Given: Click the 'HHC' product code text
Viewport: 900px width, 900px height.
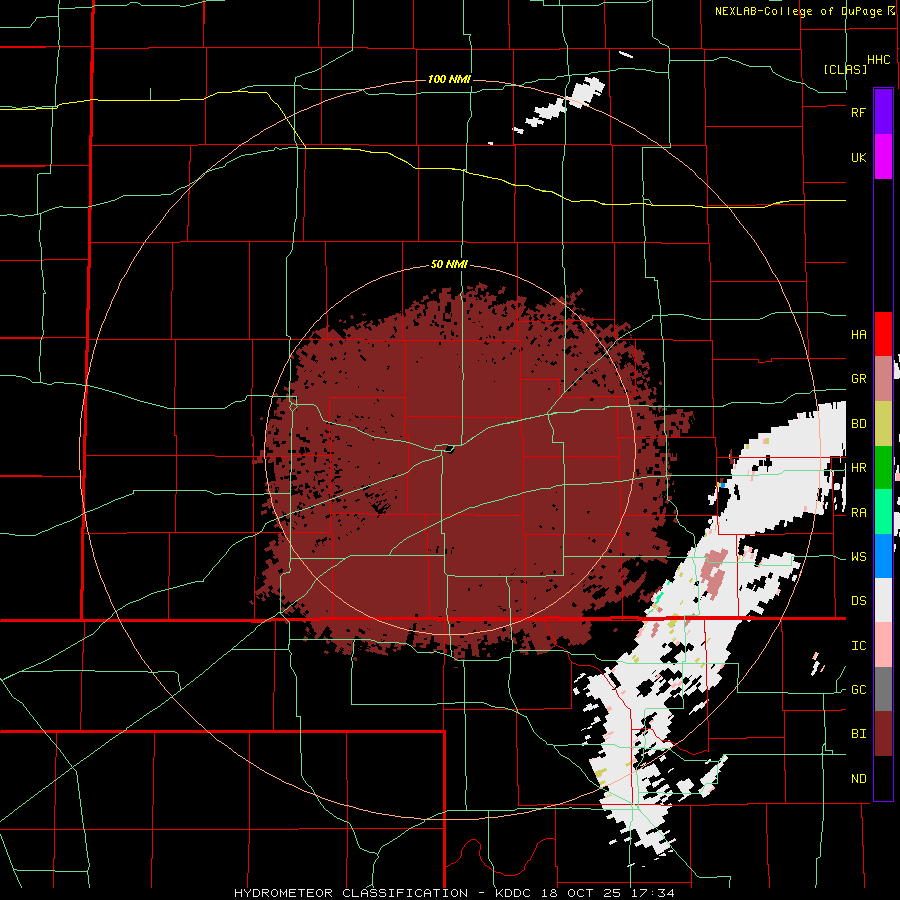Looking at the screenshot, I should pyautogui.click(x=879, y=60).
